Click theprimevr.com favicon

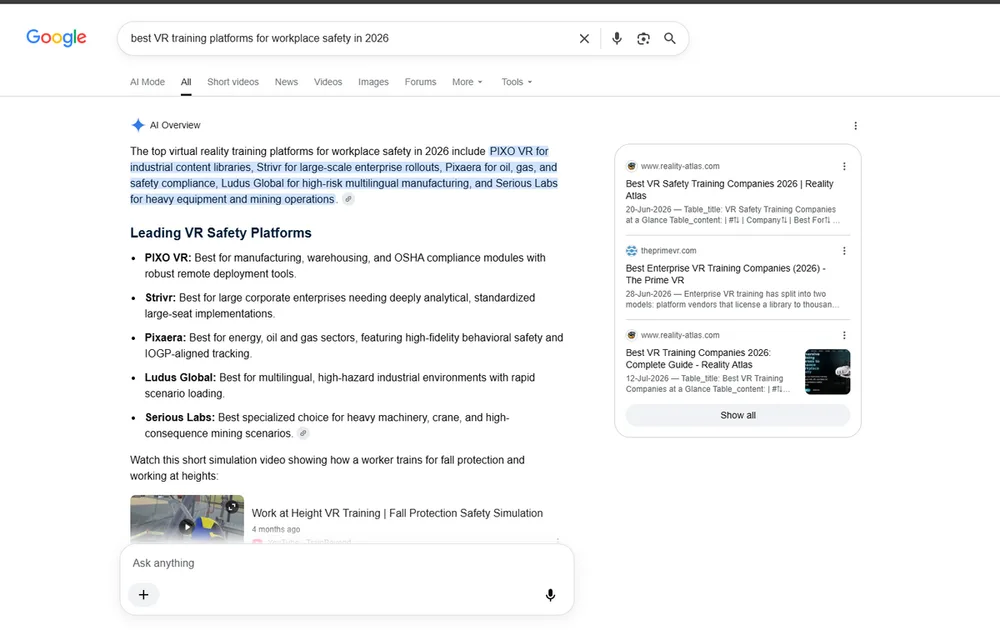pos(631,251)
